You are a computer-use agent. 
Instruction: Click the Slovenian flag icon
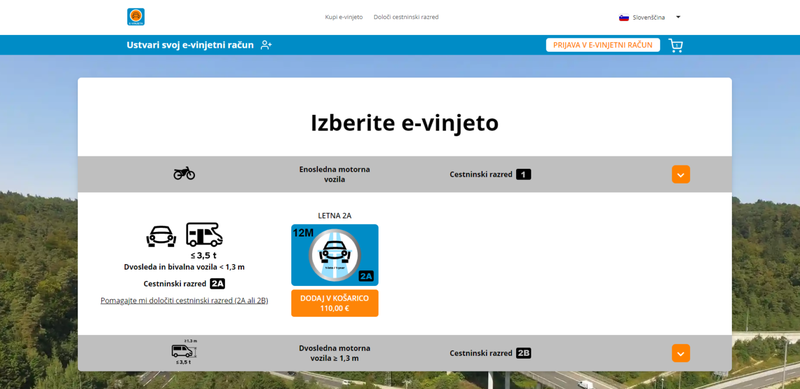point(623,17)
